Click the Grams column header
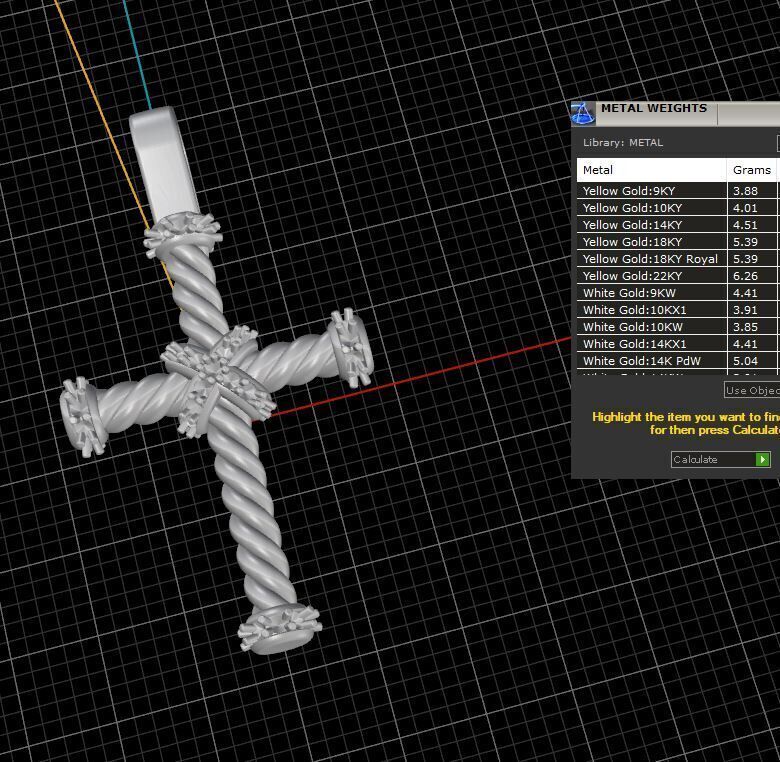The height and width of the screenshot is (762, 780). pos(752,170)
